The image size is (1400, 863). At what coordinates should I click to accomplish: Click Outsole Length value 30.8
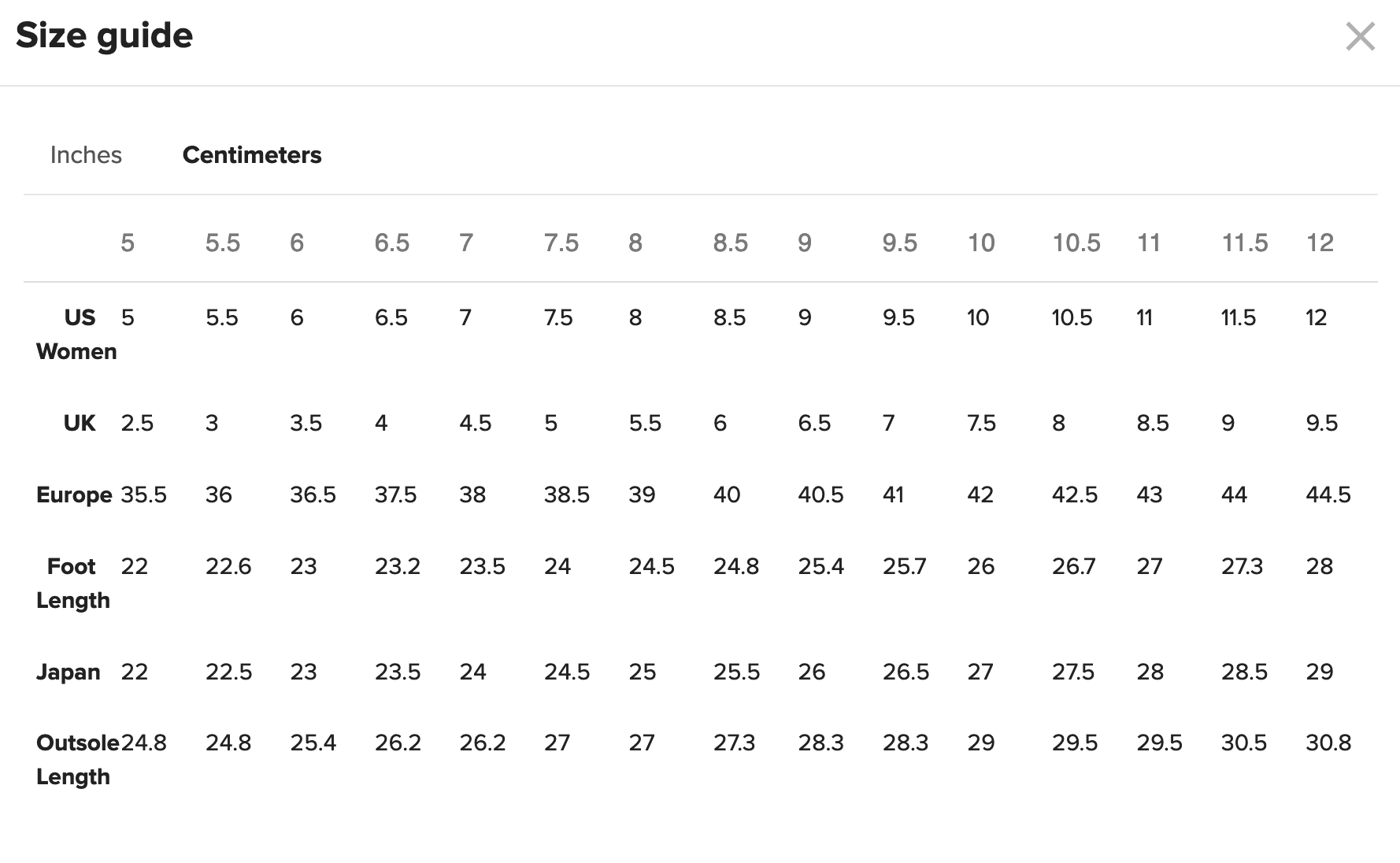click(x=1328, y=743)
